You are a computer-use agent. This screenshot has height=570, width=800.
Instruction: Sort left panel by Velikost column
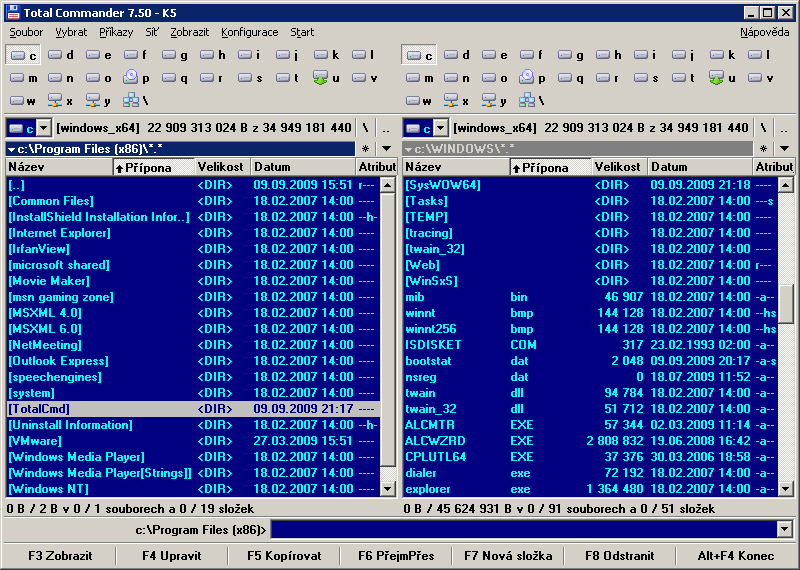coord(223,167)
